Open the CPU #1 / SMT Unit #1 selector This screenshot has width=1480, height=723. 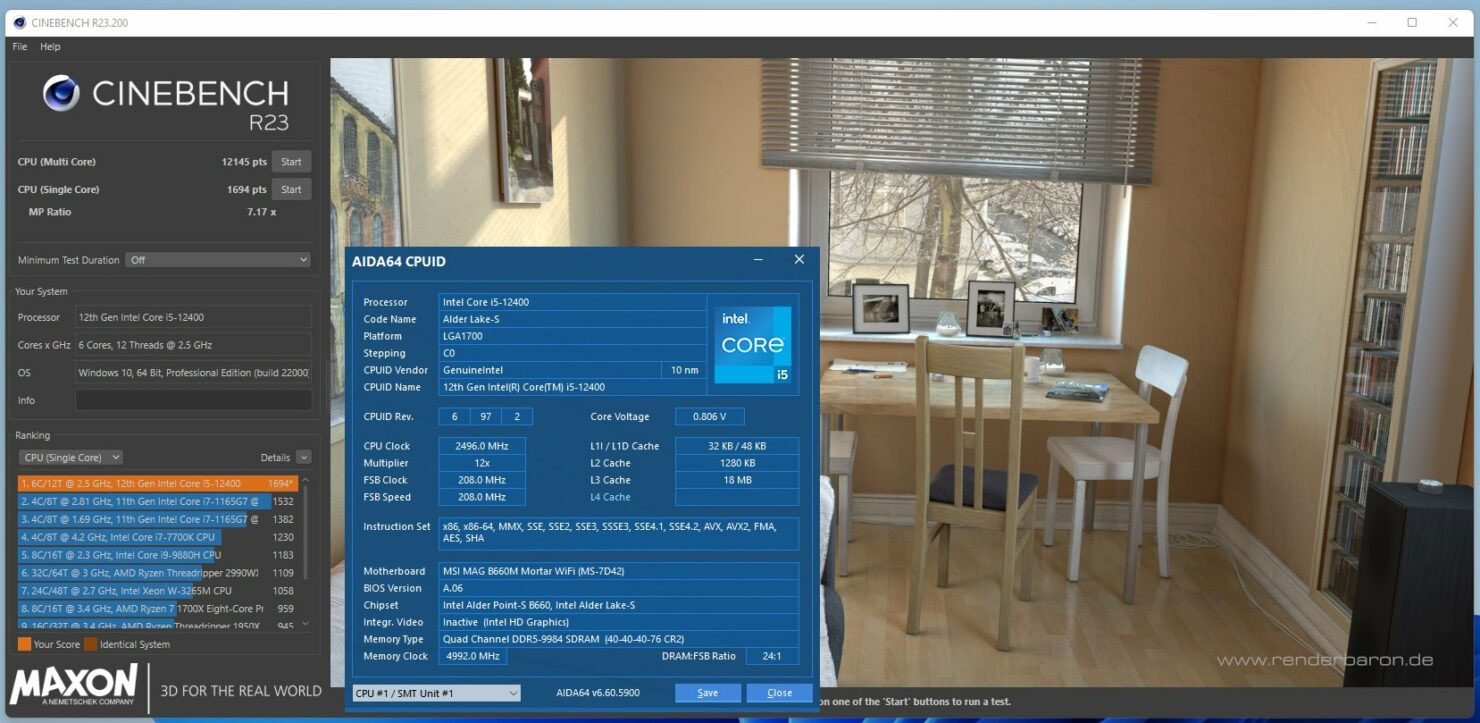(435, 692)
